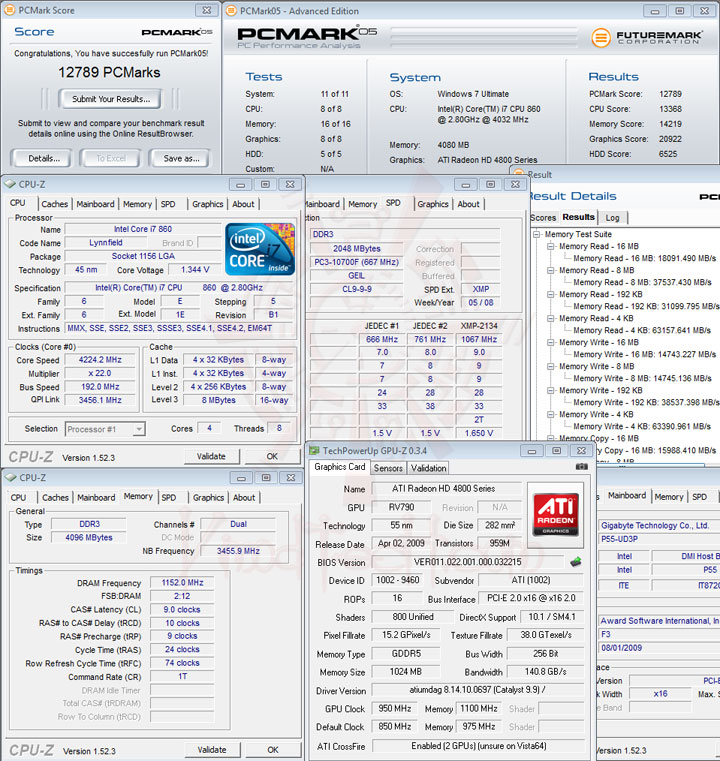Click CPU-Z title icon in the Memory timings window
Viewport: 720px width, 761px height.
pos(10,478)
